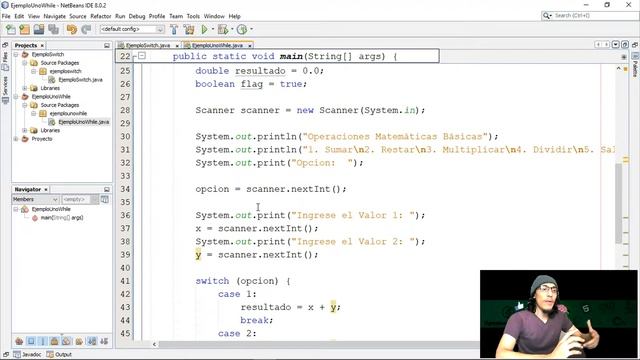Click the editor vertical scrollbar thumb
The image size is (640, 360).
click(x=619, y=203)
